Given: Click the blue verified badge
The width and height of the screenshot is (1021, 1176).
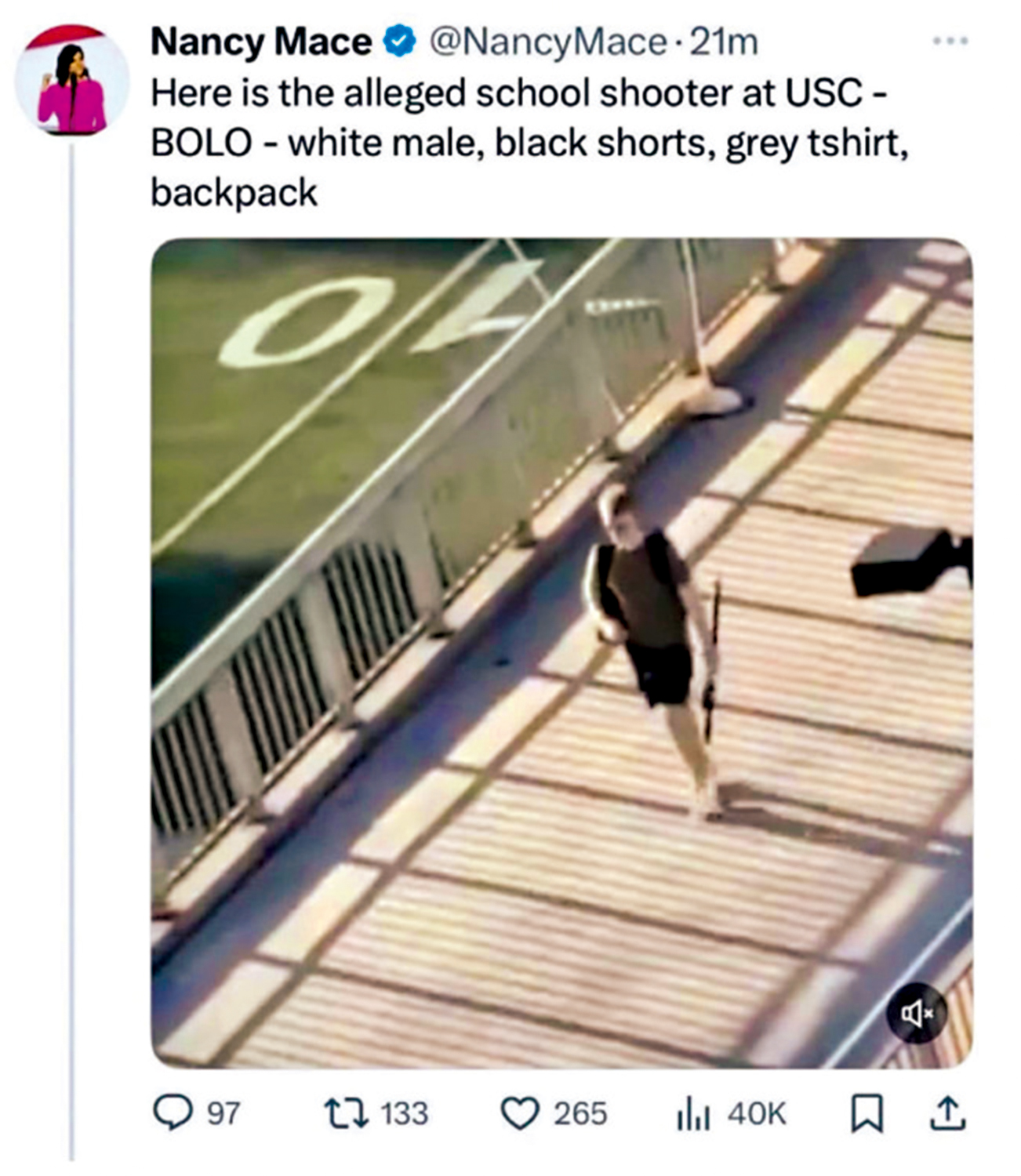Looking at the screenshot, I should coord(400,42).
